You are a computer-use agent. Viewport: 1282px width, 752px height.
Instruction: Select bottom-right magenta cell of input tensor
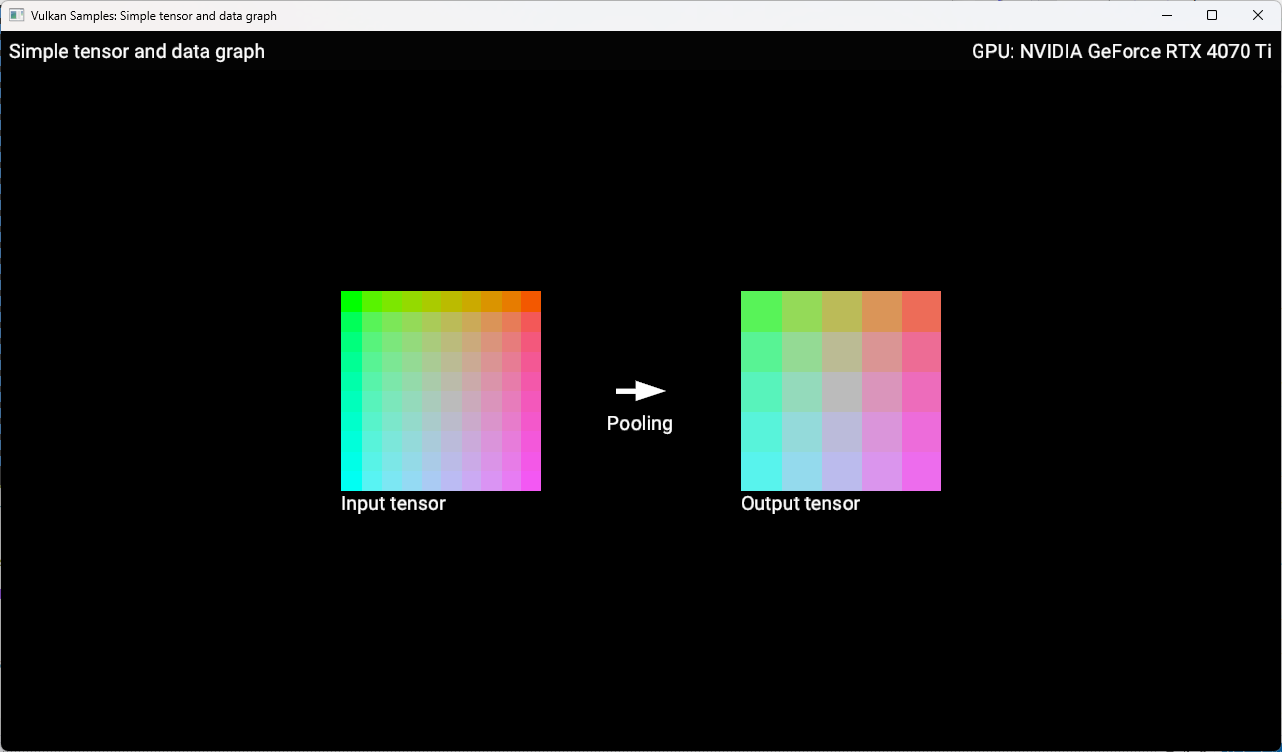pyautogui.click(x=531, y=481)
